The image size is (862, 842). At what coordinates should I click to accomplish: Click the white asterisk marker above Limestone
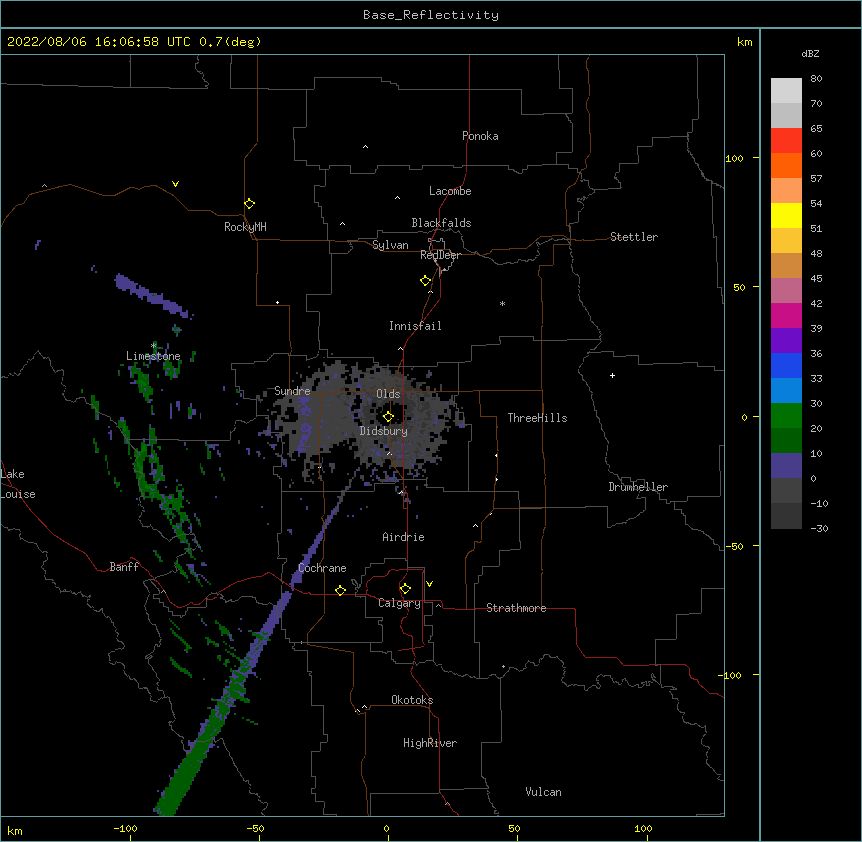pyautogui.click(x=154, y=346)
